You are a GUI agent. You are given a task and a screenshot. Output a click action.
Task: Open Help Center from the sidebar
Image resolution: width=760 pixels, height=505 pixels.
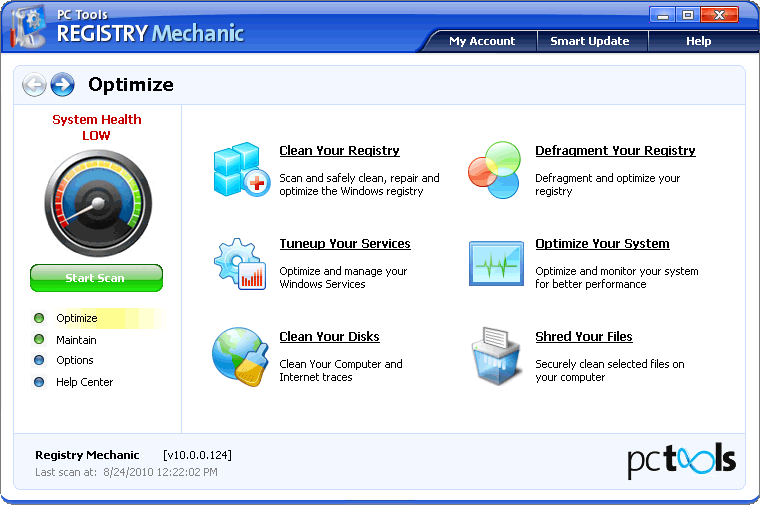click(84, 382)
